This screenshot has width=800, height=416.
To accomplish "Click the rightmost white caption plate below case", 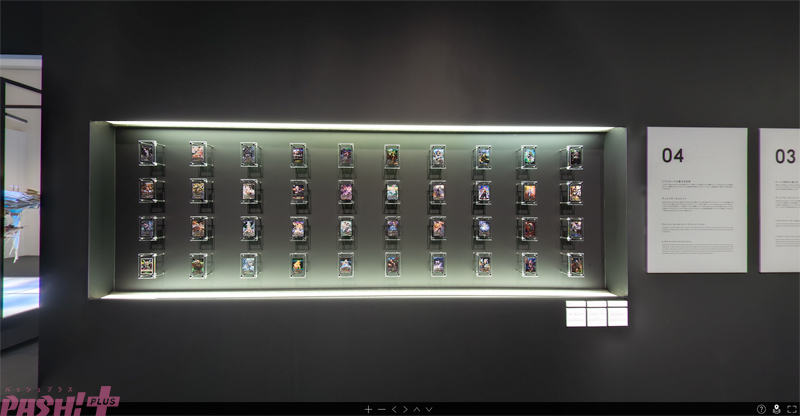I will click(x=617, y=314).
